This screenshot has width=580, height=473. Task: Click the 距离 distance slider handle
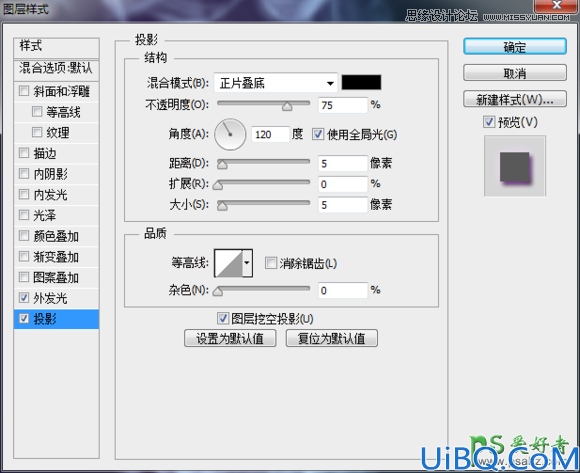[x=222, y=165]
